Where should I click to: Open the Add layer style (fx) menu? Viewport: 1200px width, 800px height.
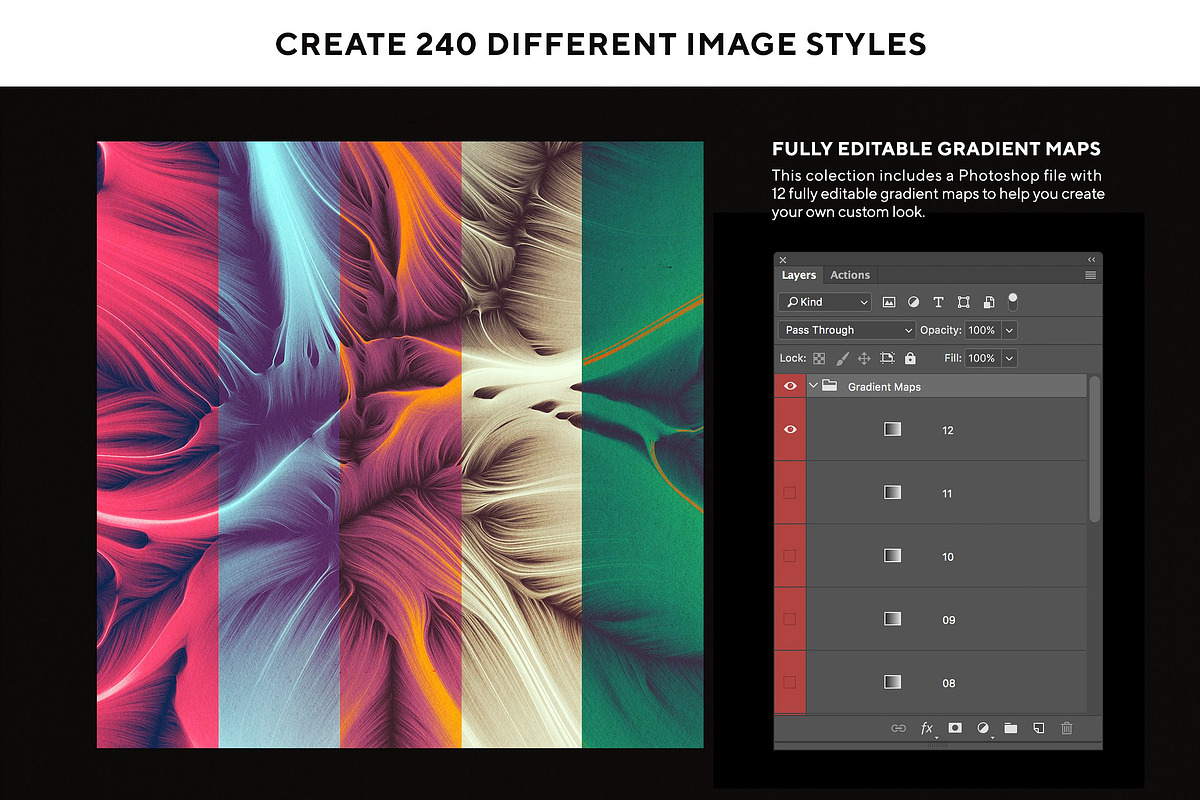[x=927, y=727]
